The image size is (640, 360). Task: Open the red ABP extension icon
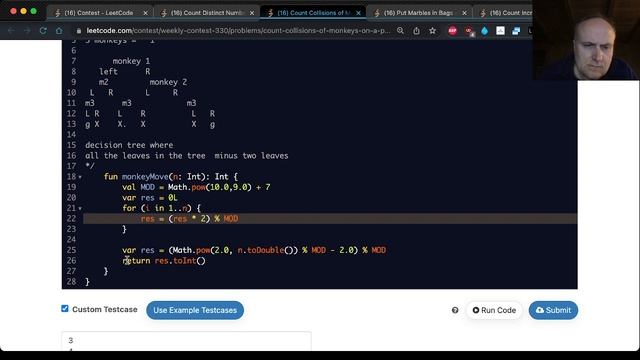(x=452, y=31)
